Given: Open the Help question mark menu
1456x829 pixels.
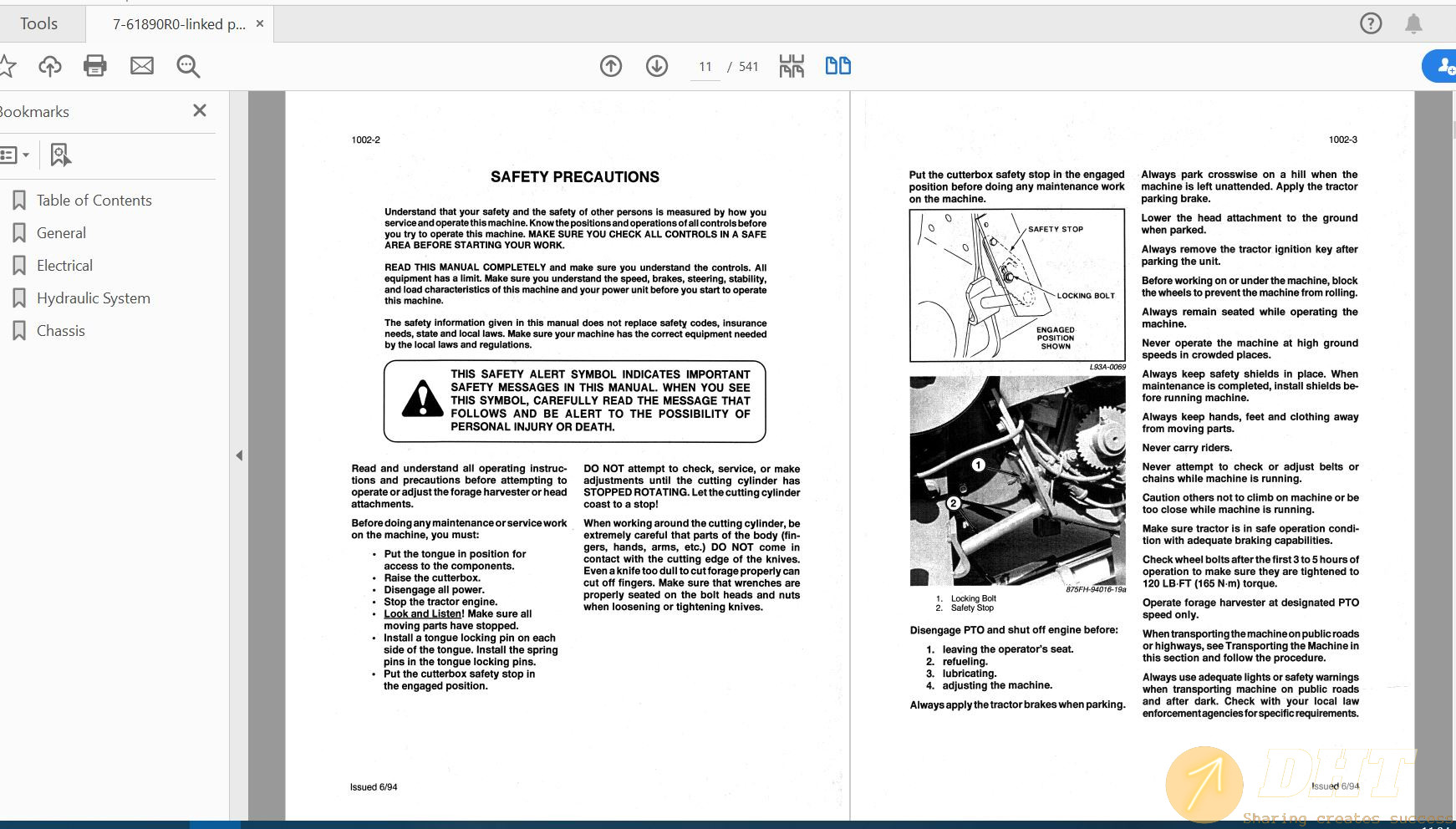Looking at the screenshot, I should (x=1371, y=23).
